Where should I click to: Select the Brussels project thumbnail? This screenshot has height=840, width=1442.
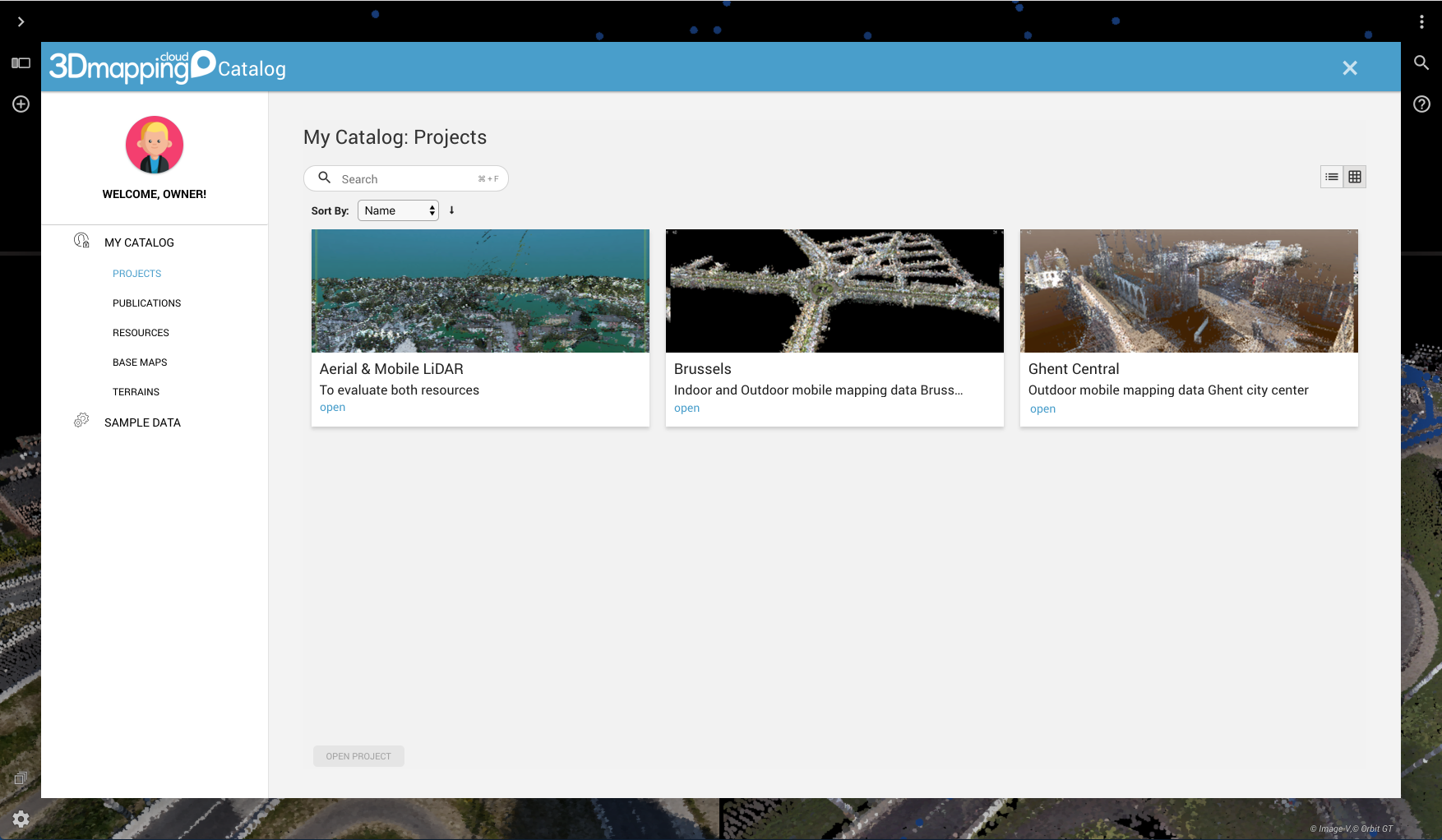[x=834, y=291]
